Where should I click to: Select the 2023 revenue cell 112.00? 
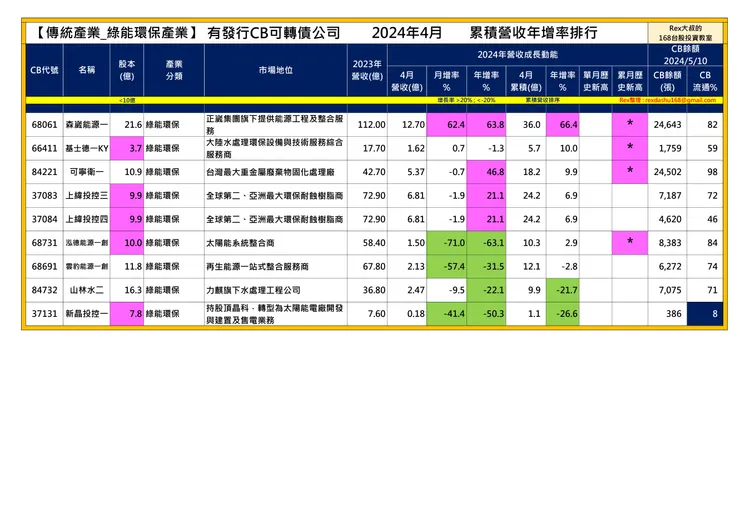[x=367, y=125]
